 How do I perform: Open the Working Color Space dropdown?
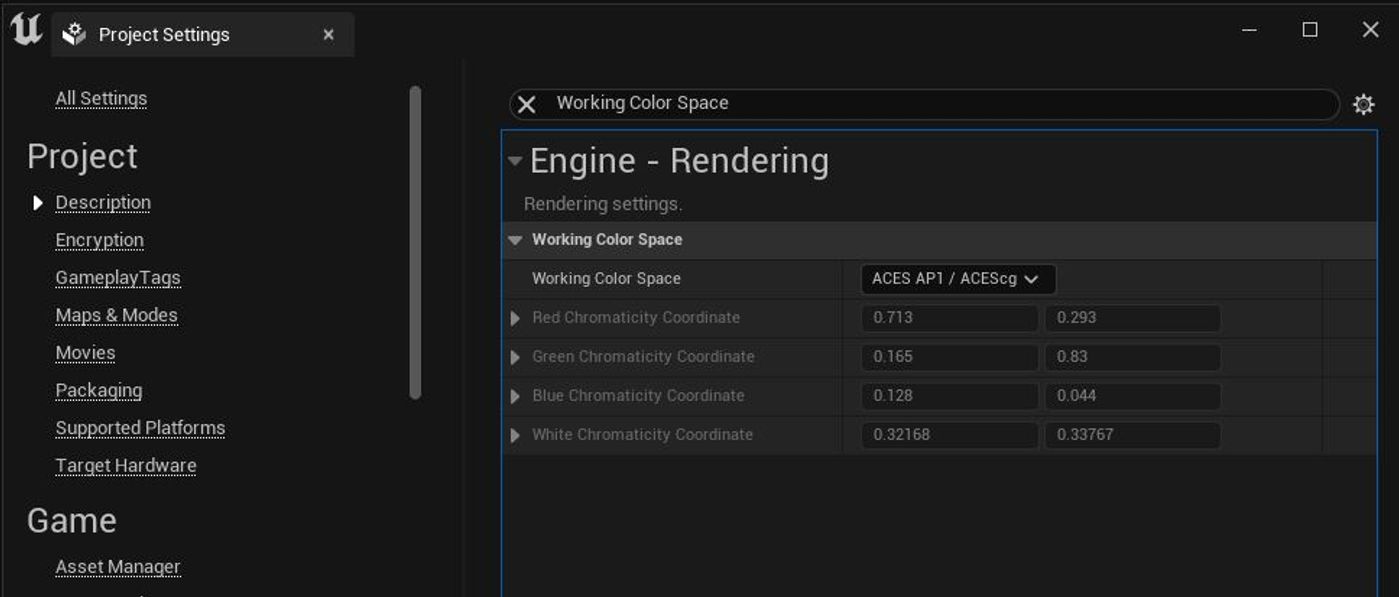tap(957, 278)
